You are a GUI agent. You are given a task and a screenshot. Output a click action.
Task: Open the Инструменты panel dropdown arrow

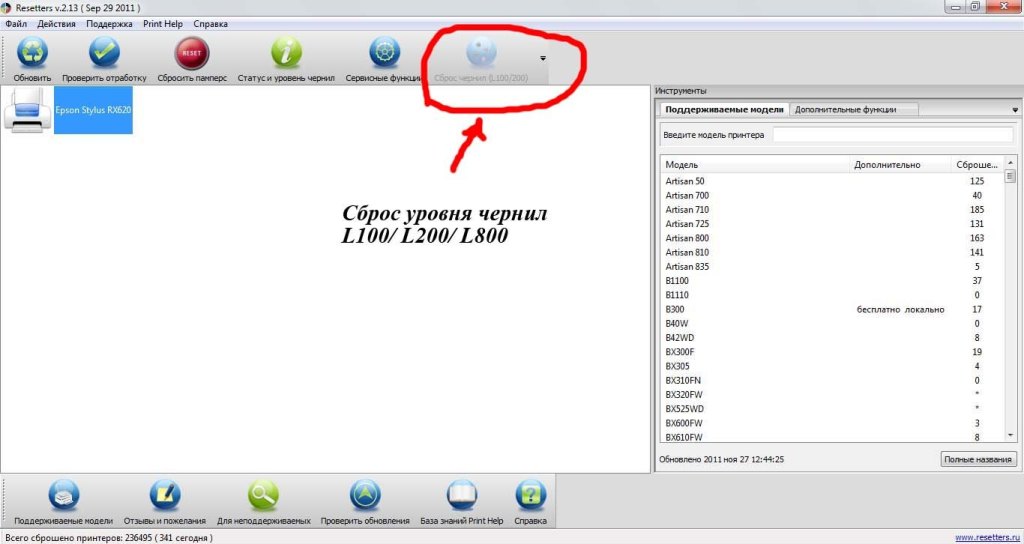(1015, 110)
